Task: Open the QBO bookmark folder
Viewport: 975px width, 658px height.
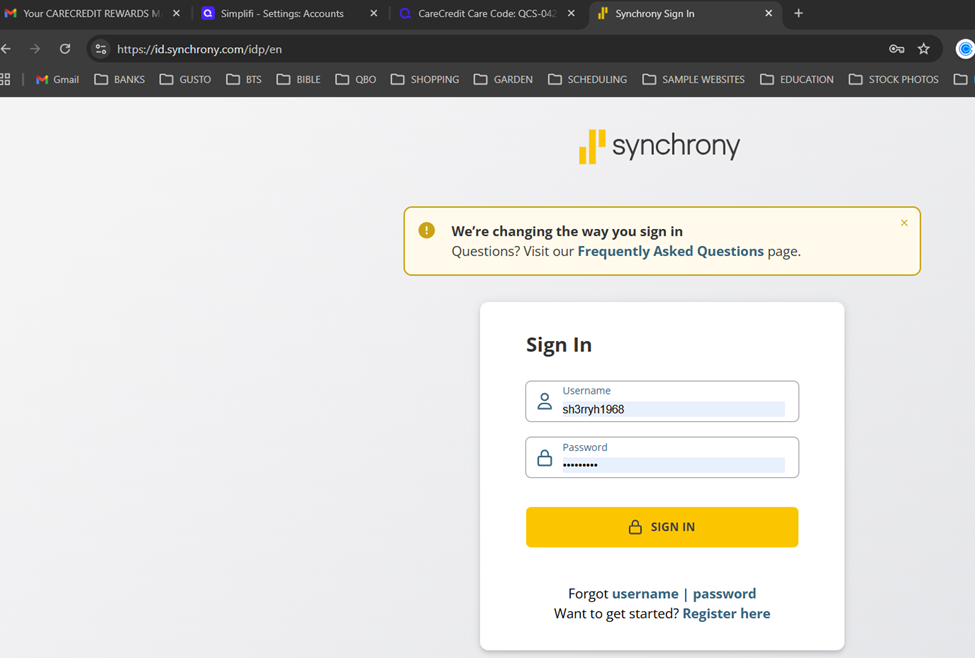Action: tap(356, 79)
